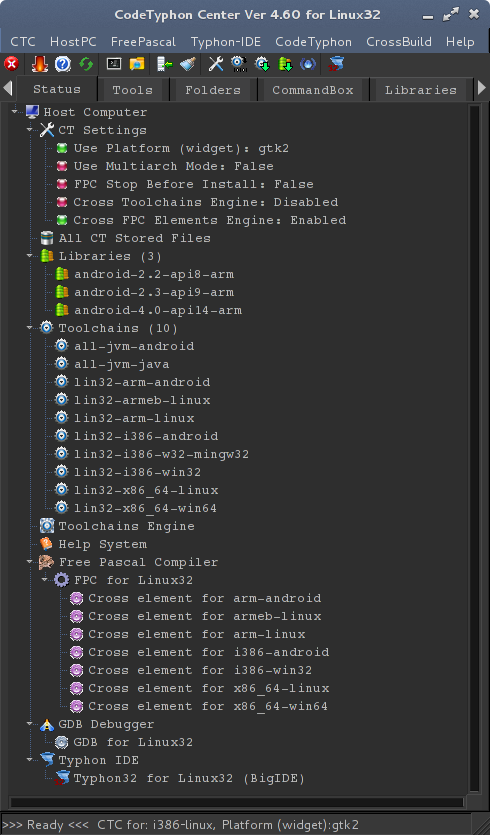Toggle Cross Toolchains Engine: Disabled indicator
Image resolution: width=490 pixels, height=835 pixels.
click(62, 202)
